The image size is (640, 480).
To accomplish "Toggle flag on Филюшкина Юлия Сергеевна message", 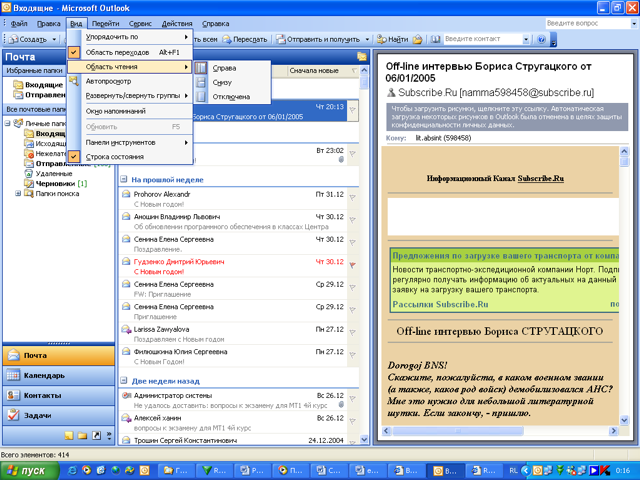I will point(353,356).
